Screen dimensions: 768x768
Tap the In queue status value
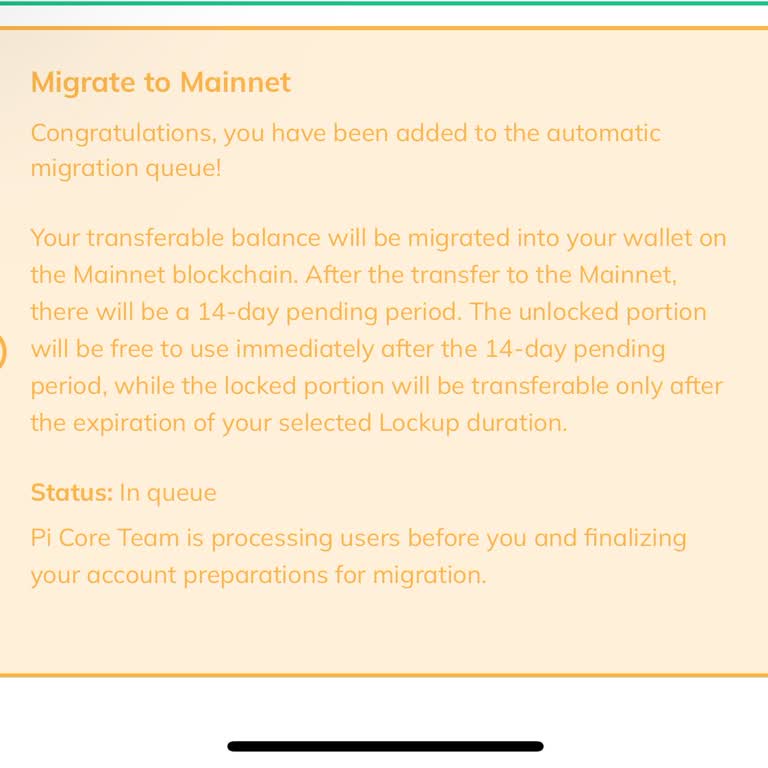(x=168, y=493)
